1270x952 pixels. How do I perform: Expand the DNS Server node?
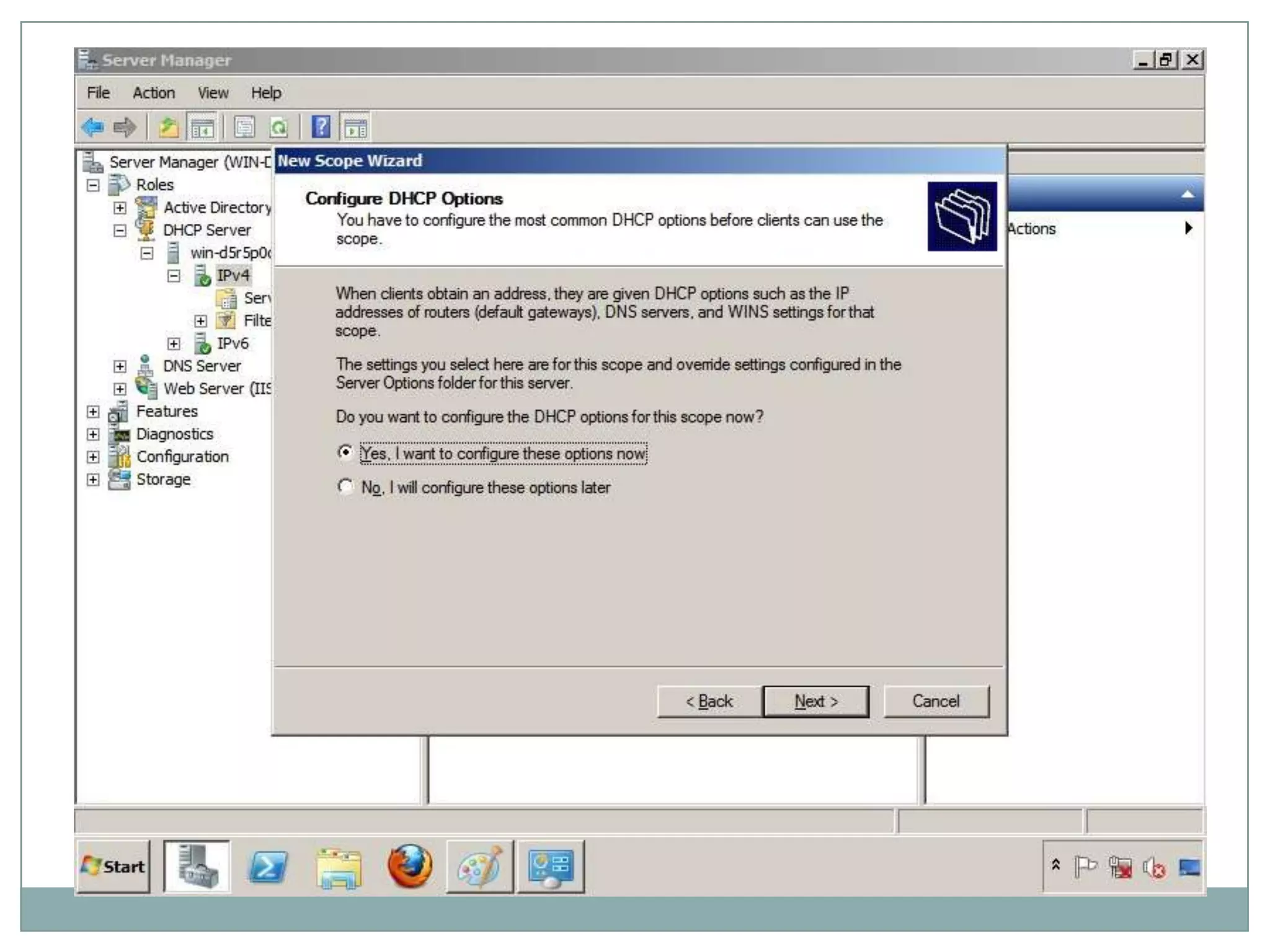tap(120, 366)
